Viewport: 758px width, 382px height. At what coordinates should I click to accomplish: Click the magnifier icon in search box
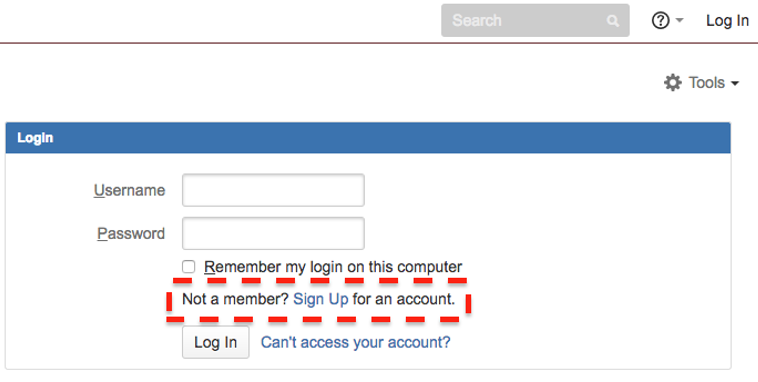click(612, 21)
